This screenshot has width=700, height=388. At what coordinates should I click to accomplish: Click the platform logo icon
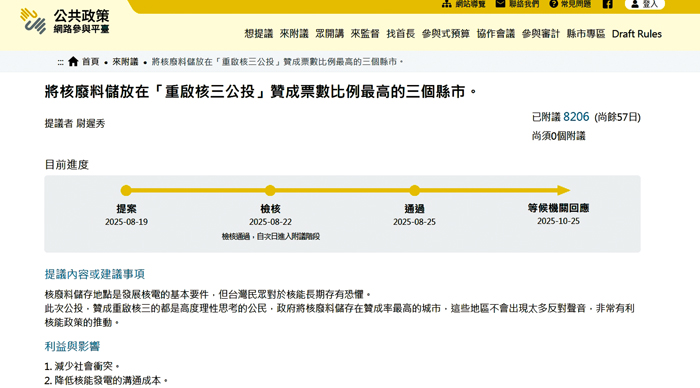click(x=33, y=21)
